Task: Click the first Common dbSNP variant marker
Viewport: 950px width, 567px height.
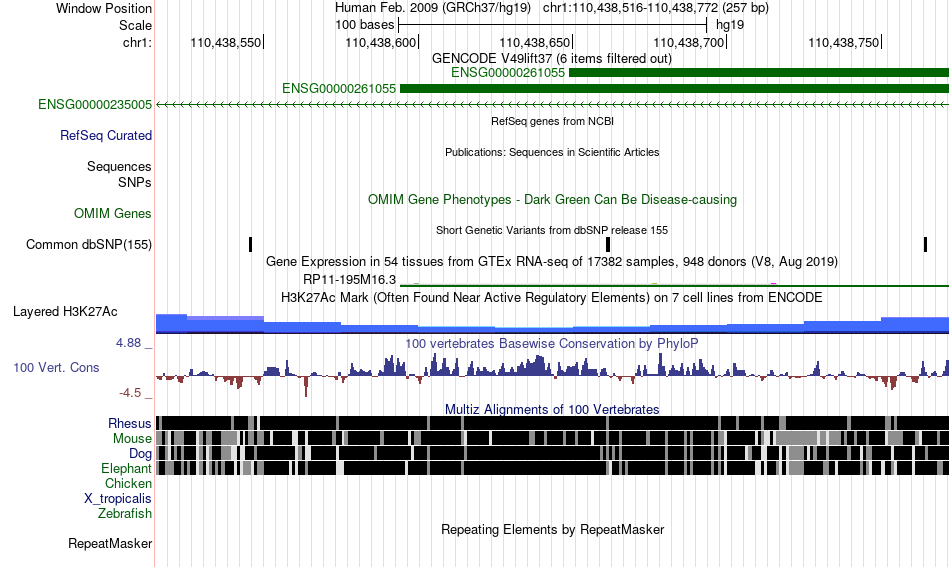Action: [x=250, y=245]
